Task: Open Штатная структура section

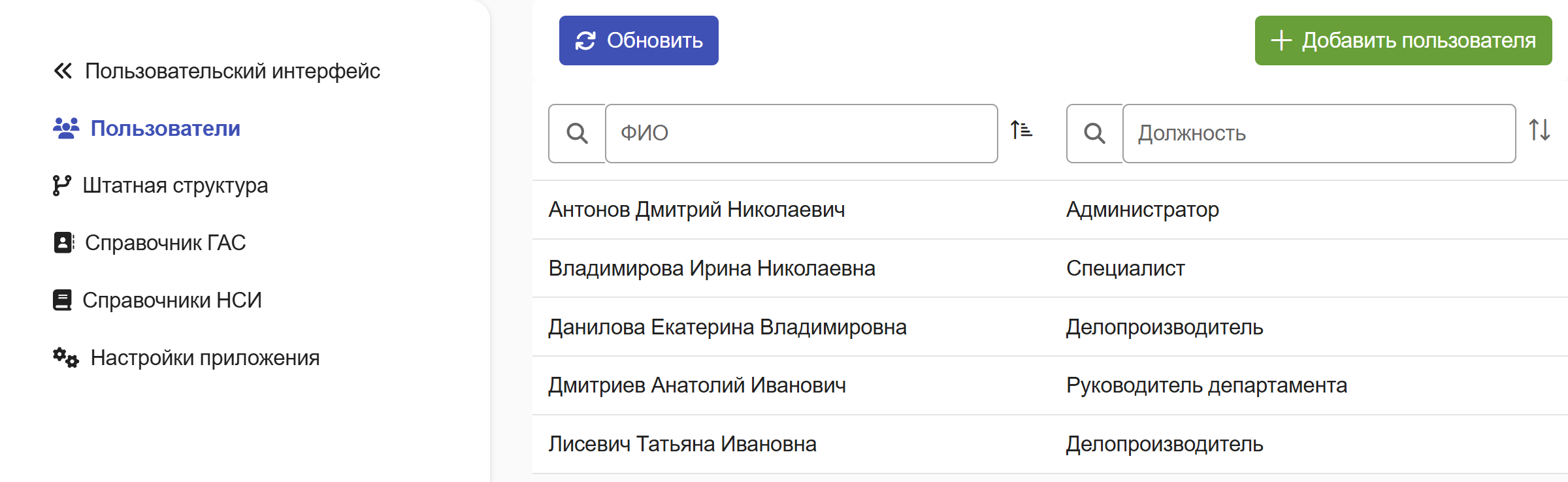Action: click(175, 185)
